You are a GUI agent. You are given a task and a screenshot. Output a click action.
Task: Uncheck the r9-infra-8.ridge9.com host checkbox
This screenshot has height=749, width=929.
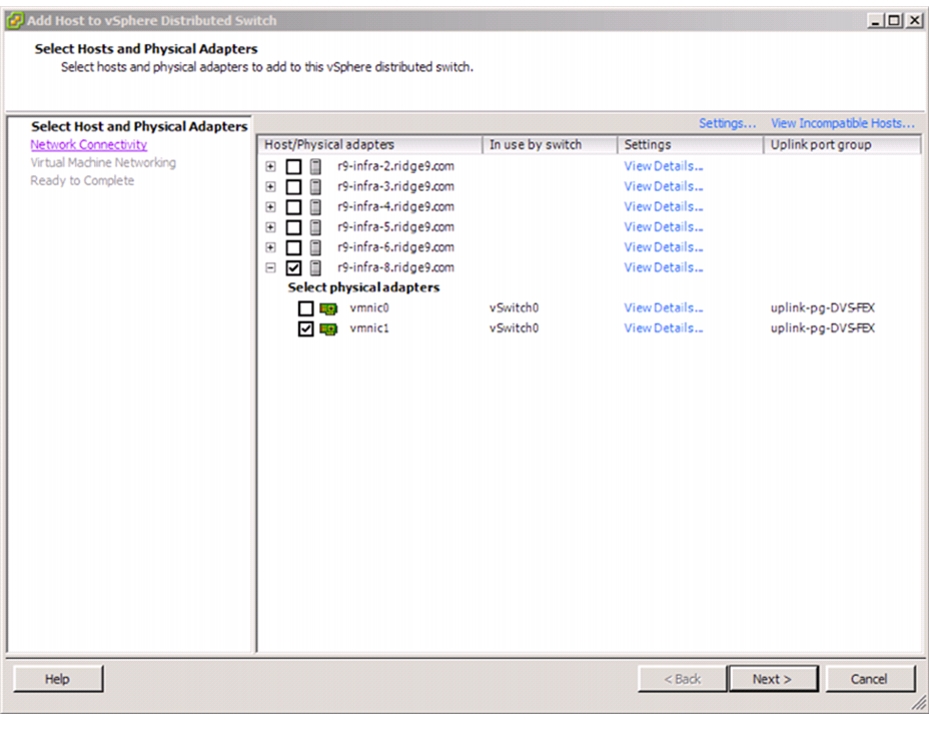[293, 268]
